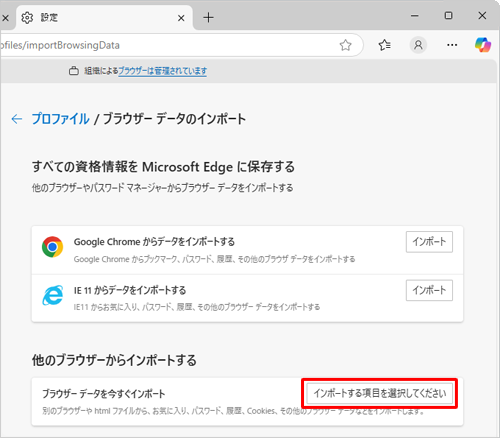The height and width of the screenshot is (438, 500).
Task: Click the Internet Explorer logo icon
Action: (52, 295)
